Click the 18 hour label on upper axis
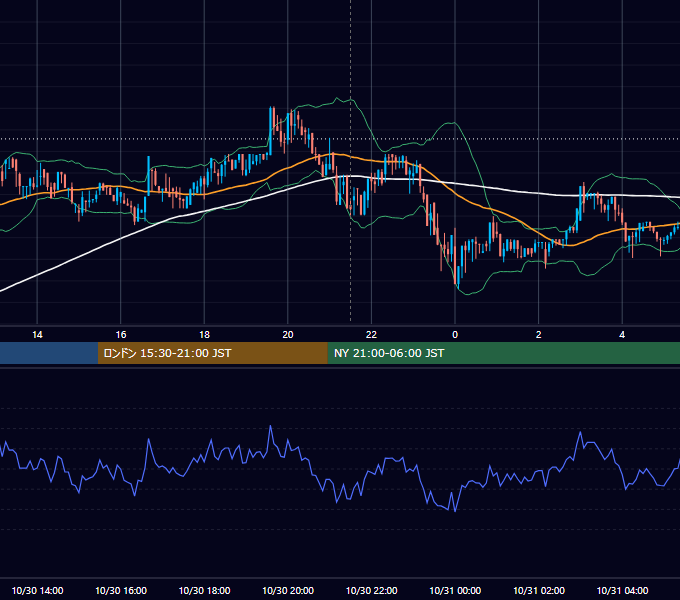The height and width of the screenshot is (600, 680). (204, 335)
